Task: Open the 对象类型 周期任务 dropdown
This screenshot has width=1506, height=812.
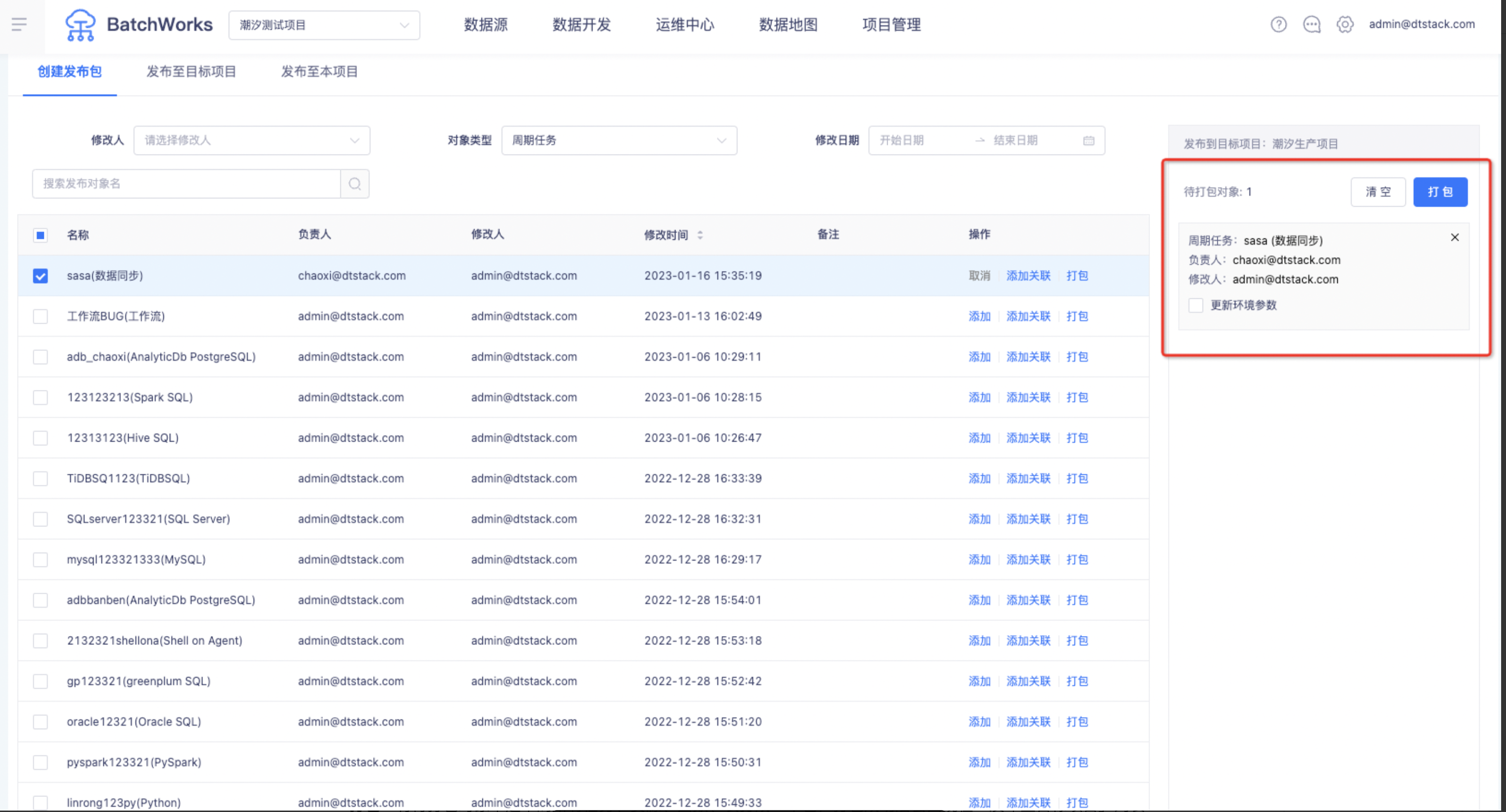Action: (619, 141)
